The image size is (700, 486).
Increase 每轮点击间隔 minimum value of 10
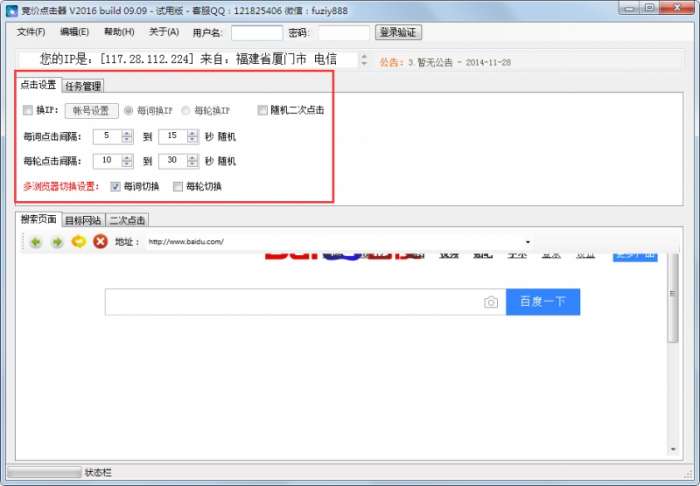[x=127, y=158]
